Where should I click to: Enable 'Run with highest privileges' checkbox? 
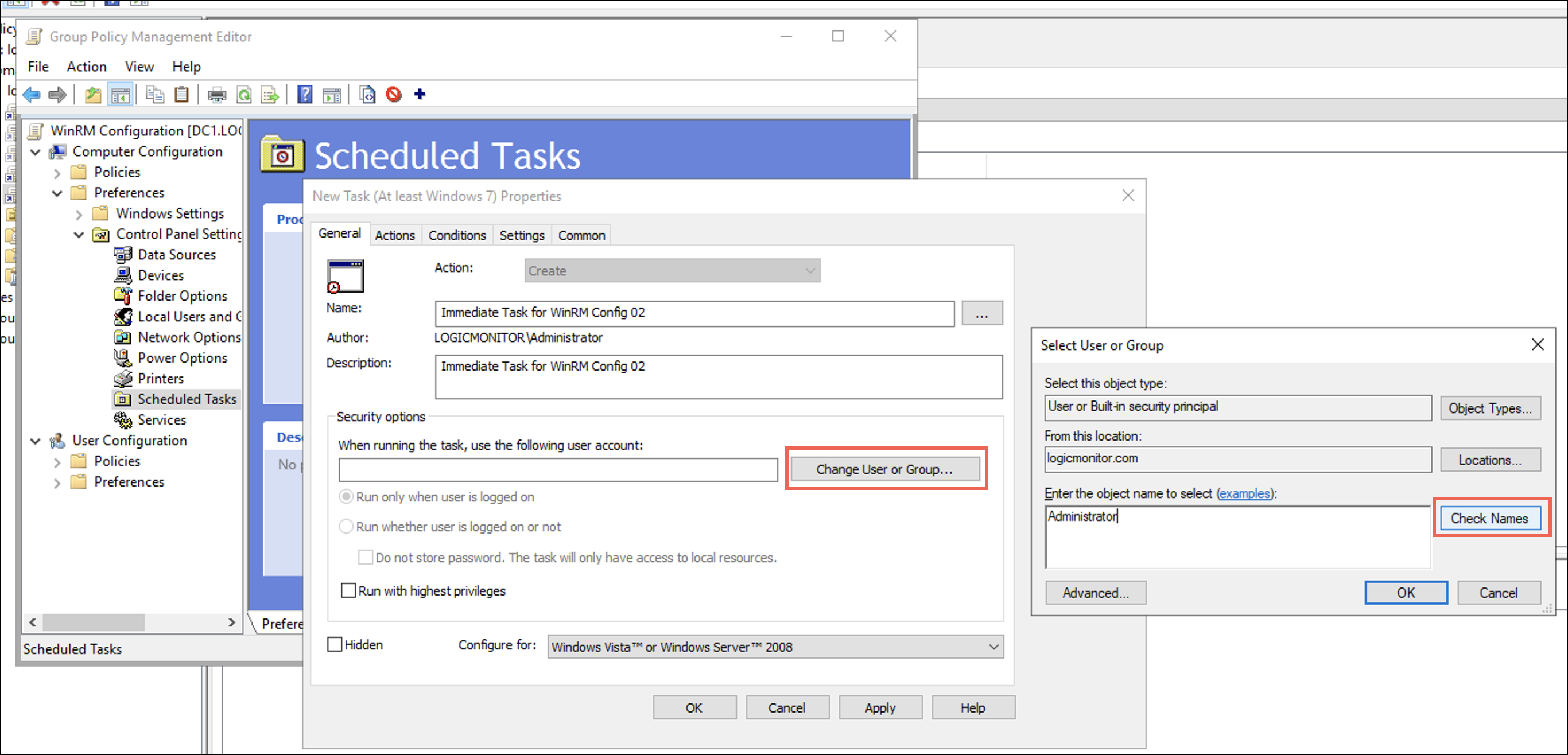pos(348,591)
